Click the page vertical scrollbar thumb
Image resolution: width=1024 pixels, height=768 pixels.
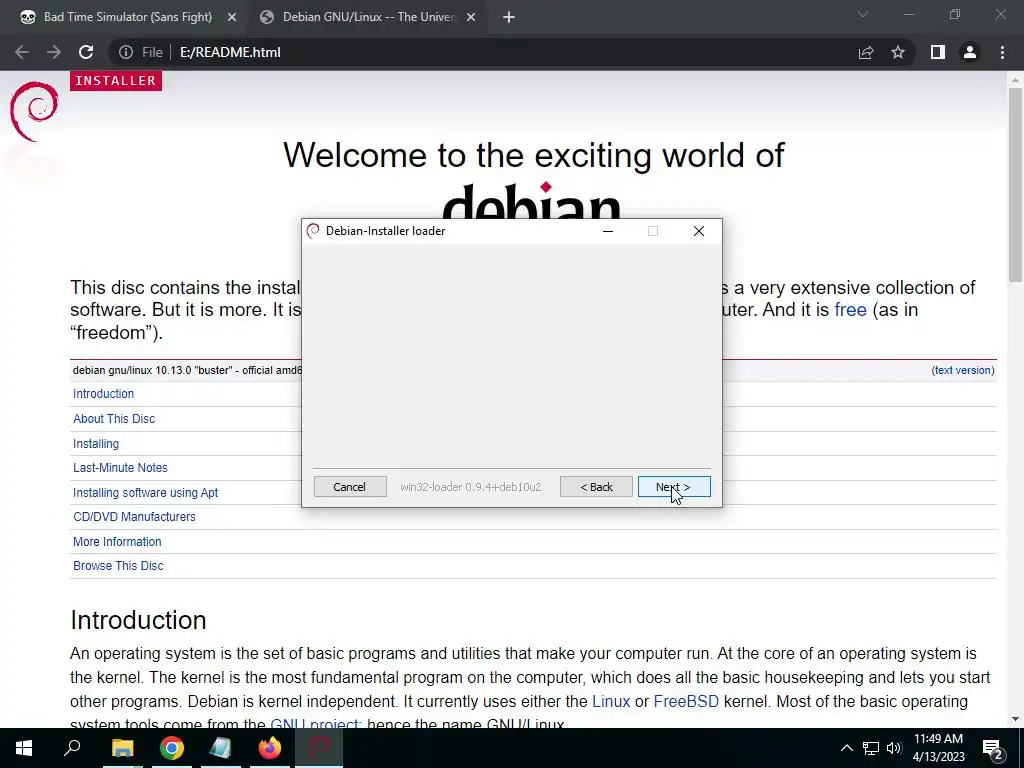1015,184
